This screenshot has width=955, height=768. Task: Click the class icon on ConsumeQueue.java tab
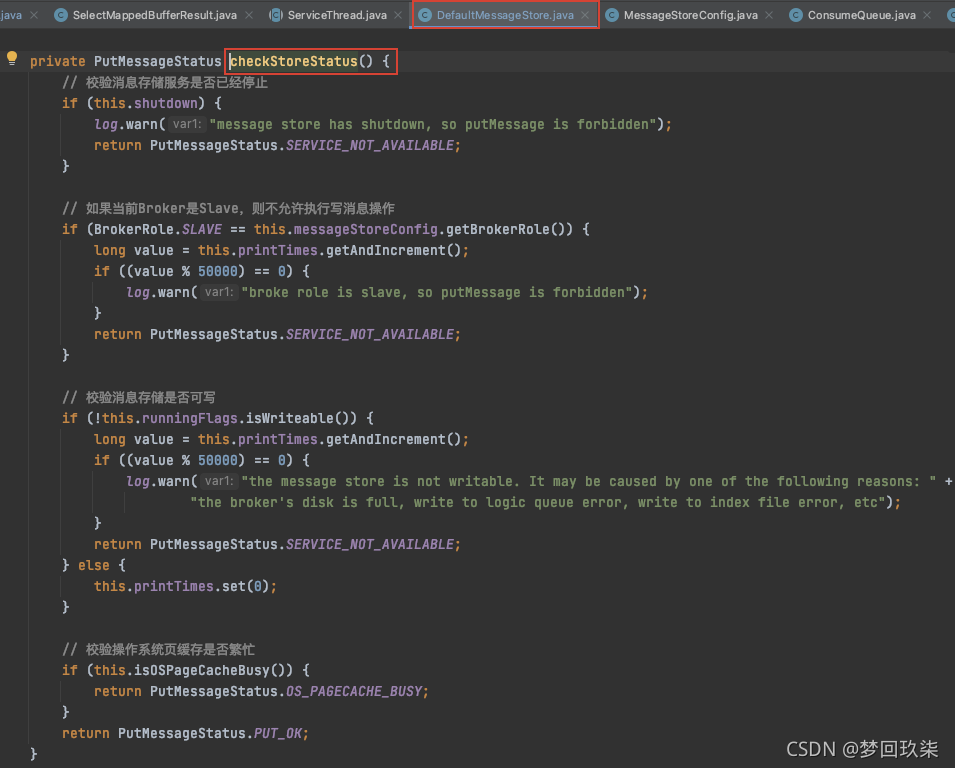click(x=796, y=15)
